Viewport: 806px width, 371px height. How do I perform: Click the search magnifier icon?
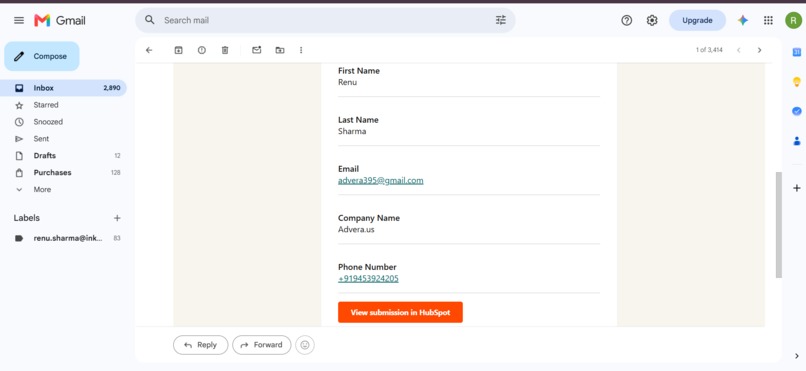pyautogui.click(x=150, y=20)
